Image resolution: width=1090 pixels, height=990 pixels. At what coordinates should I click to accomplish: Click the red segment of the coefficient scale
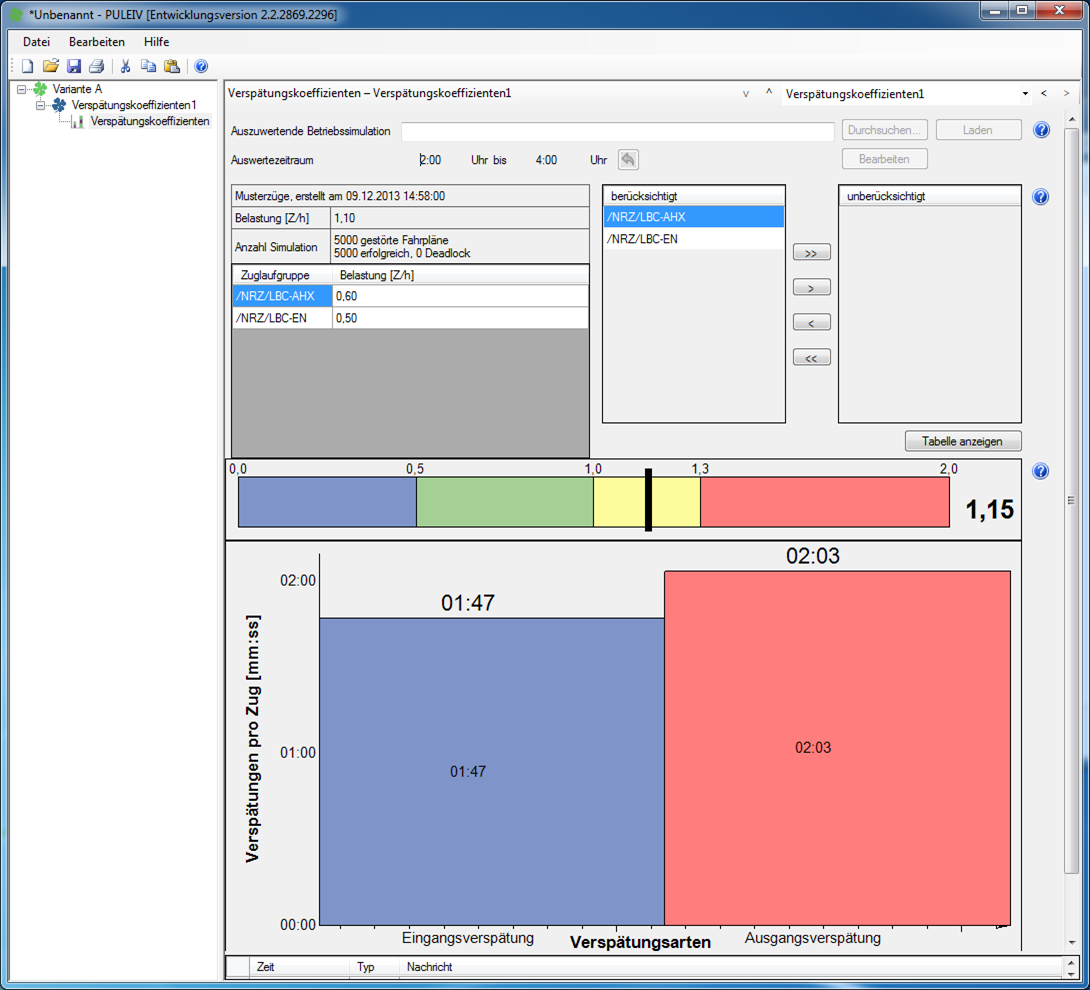823,502
